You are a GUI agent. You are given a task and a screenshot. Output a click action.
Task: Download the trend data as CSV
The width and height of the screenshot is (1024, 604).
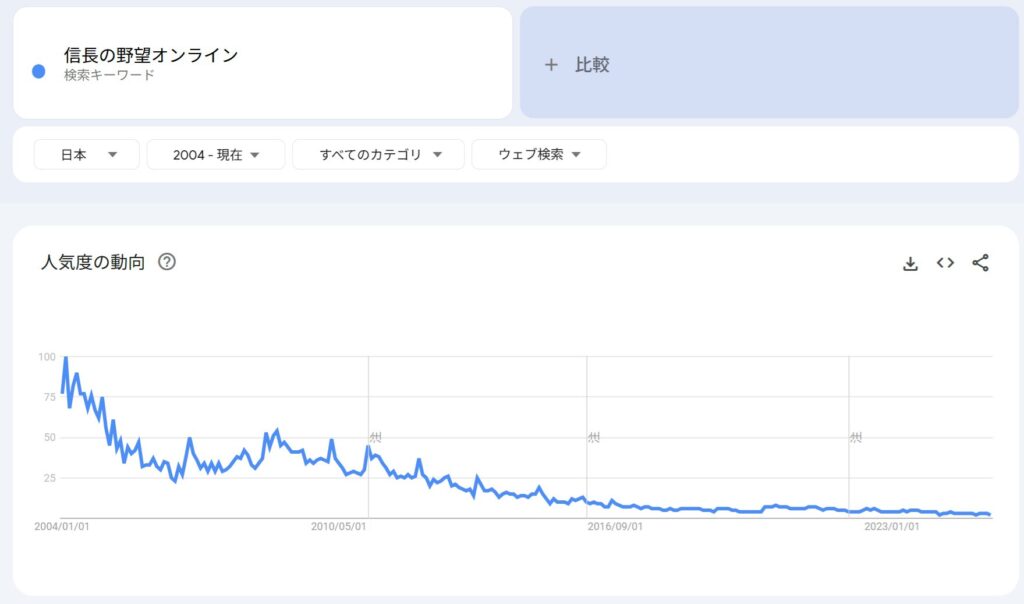[910, 263]
